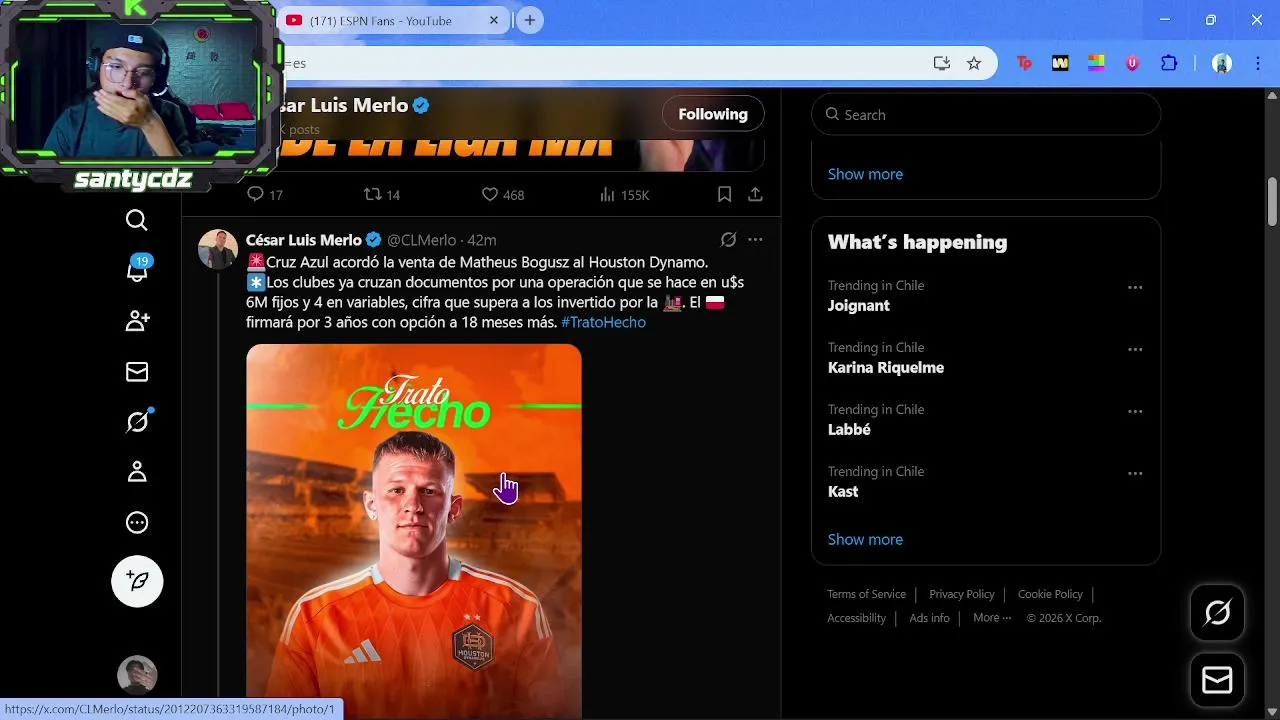This screenshot has height=720, width=1280.
Task: Click the red Tp extension icon
Action: click(1024, 63)
